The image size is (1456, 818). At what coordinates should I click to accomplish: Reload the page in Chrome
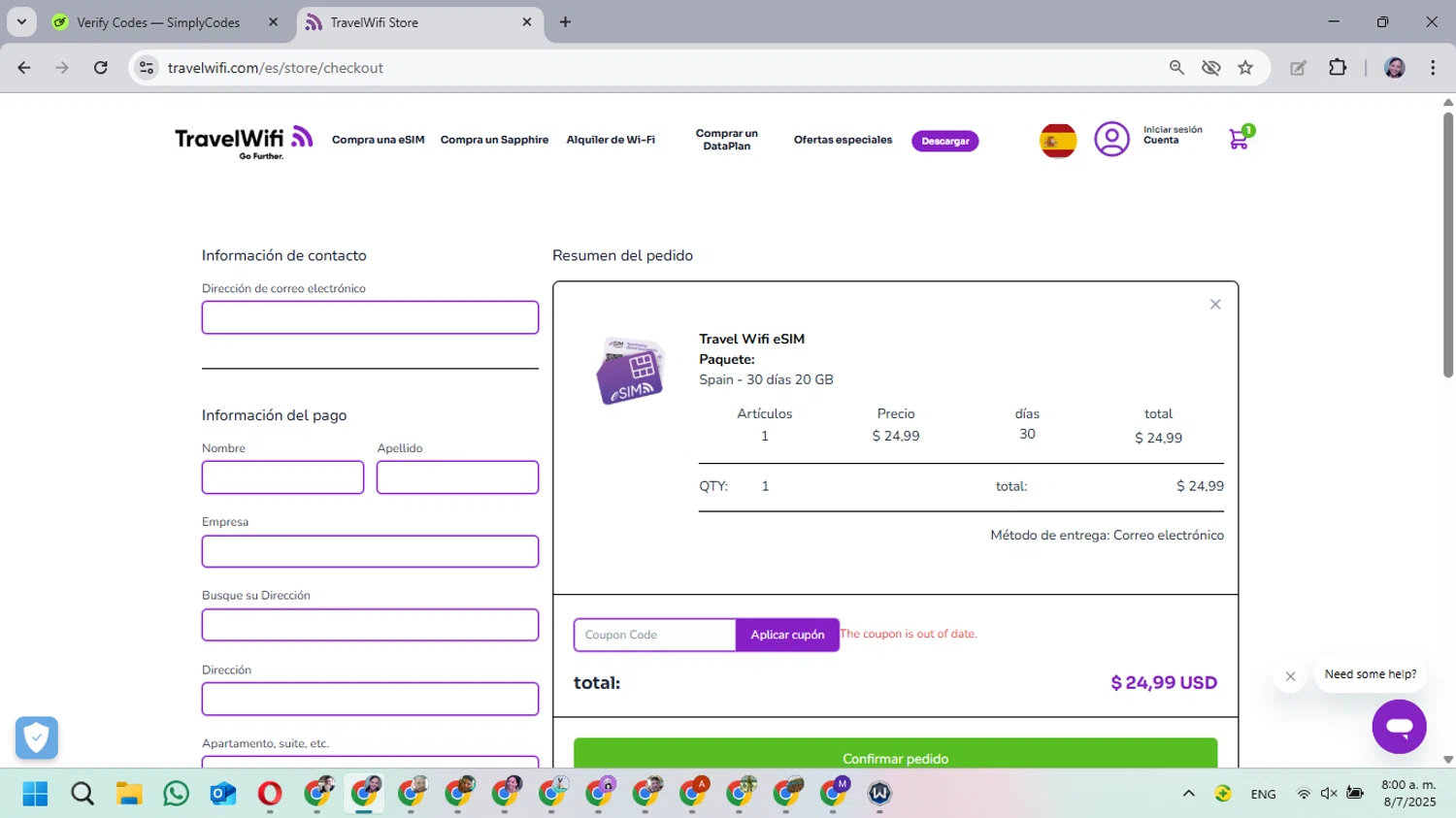[x=101, y=68]
